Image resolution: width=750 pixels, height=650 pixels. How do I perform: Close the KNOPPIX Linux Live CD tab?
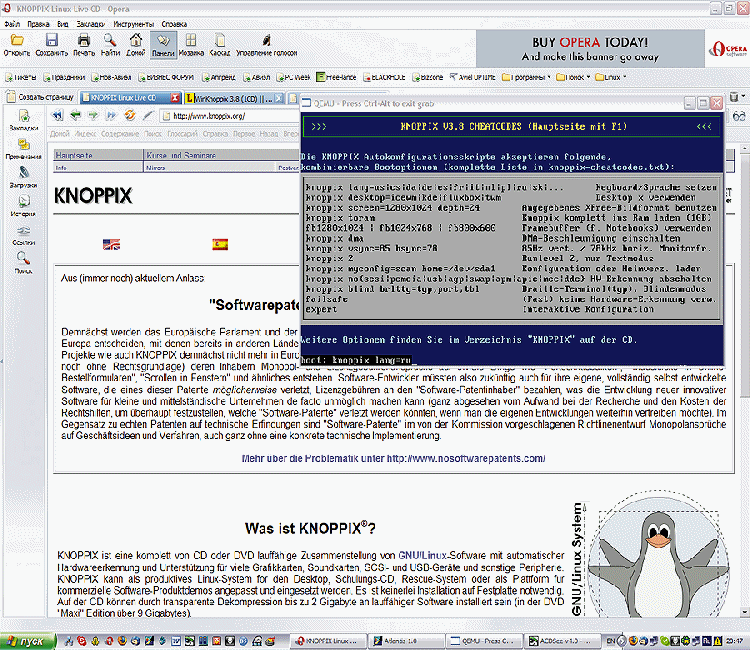click(x=175, y=98)
